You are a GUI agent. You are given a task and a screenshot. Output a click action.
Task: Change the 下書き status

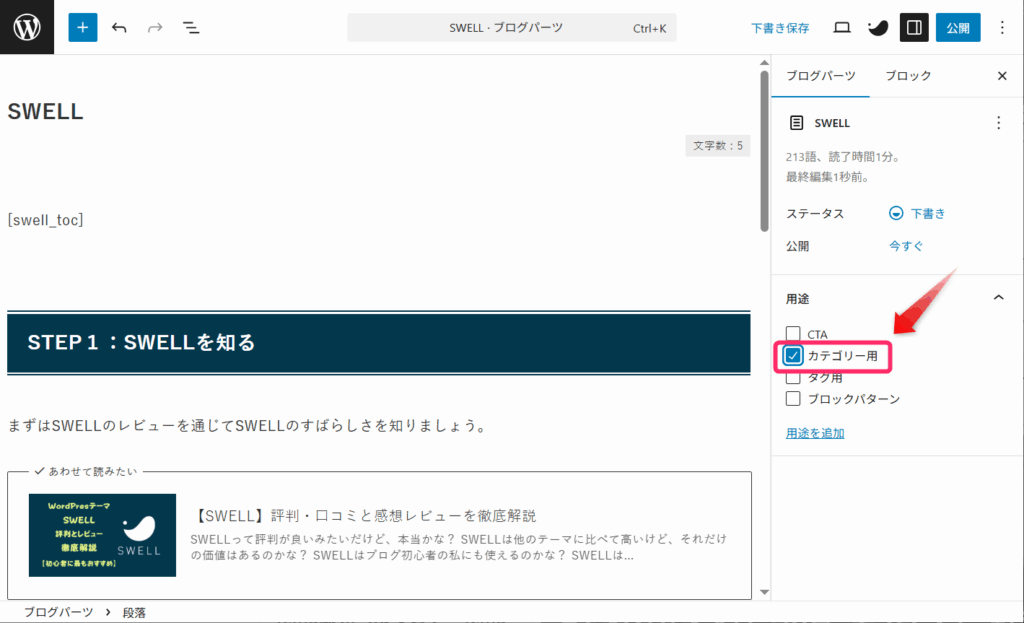[x=917, y=214]
